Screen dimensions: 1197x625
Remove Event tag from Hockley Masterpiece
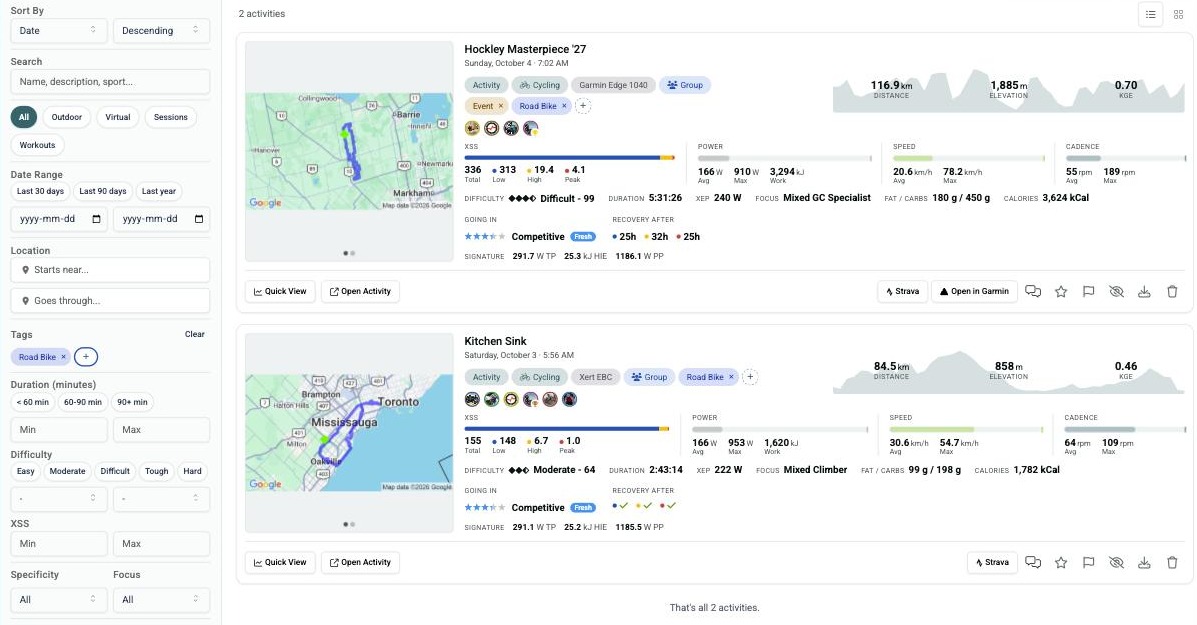501,106
